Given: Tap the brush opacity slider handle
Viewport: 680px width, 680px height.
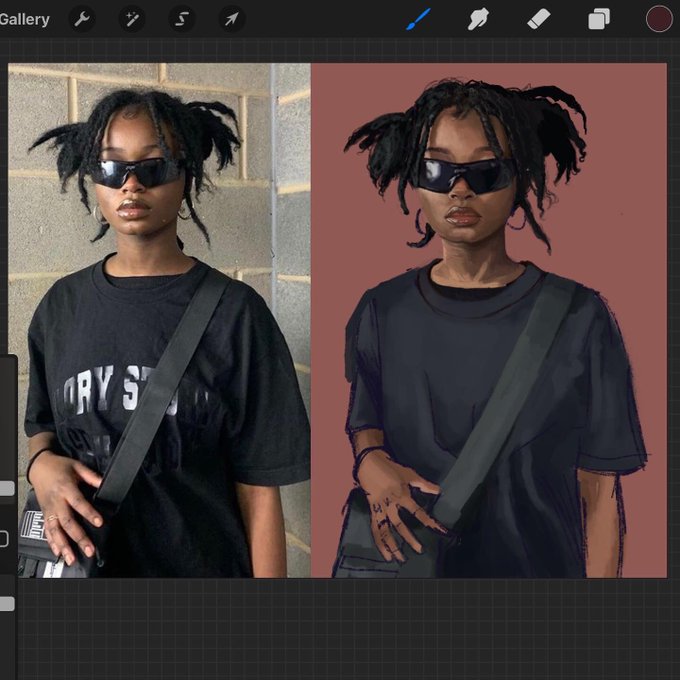Looking at the screenshot, I should coord(6,604).
